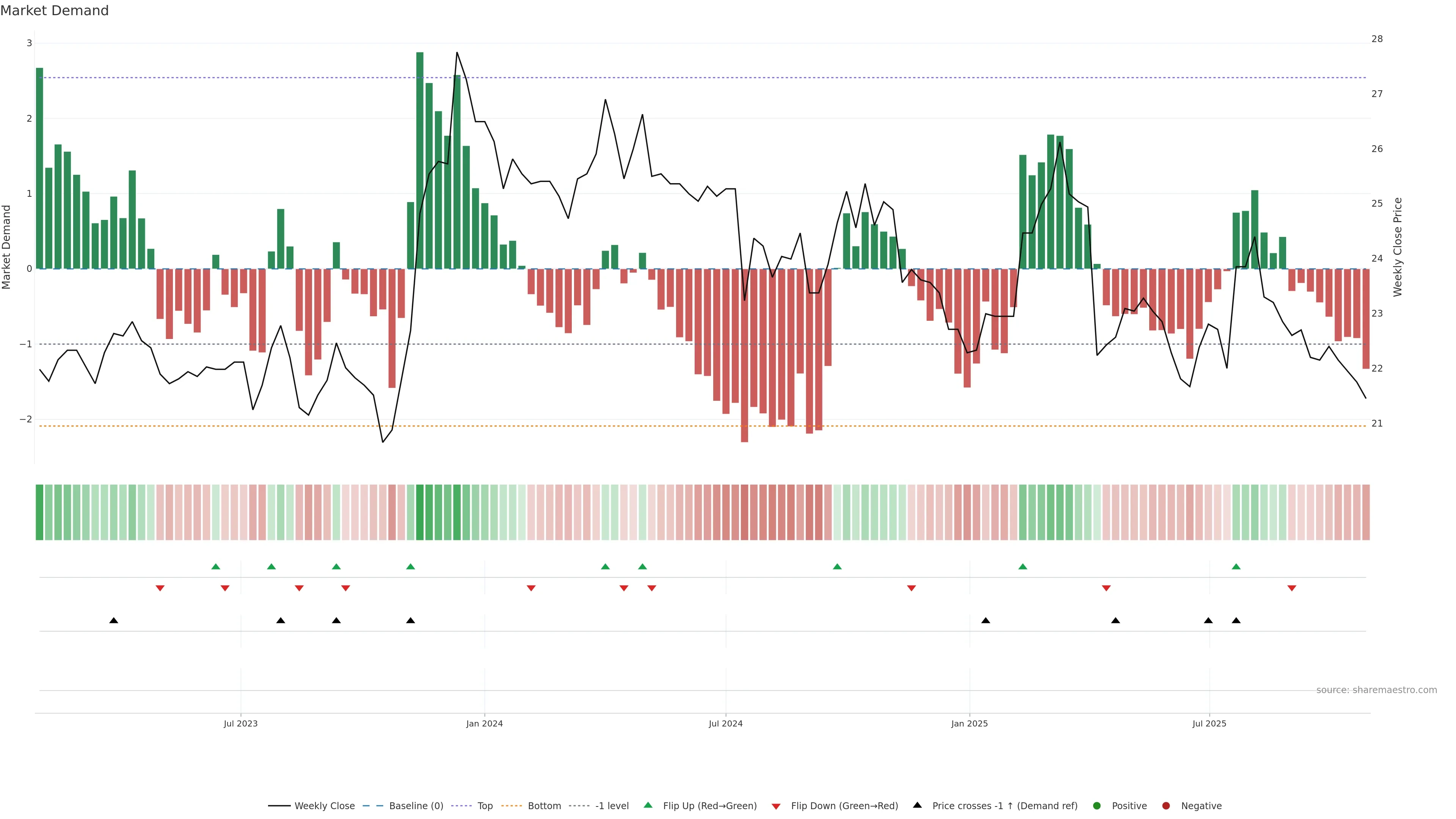Click the darkest green heatmap strip cell

[x=420, y=512]
